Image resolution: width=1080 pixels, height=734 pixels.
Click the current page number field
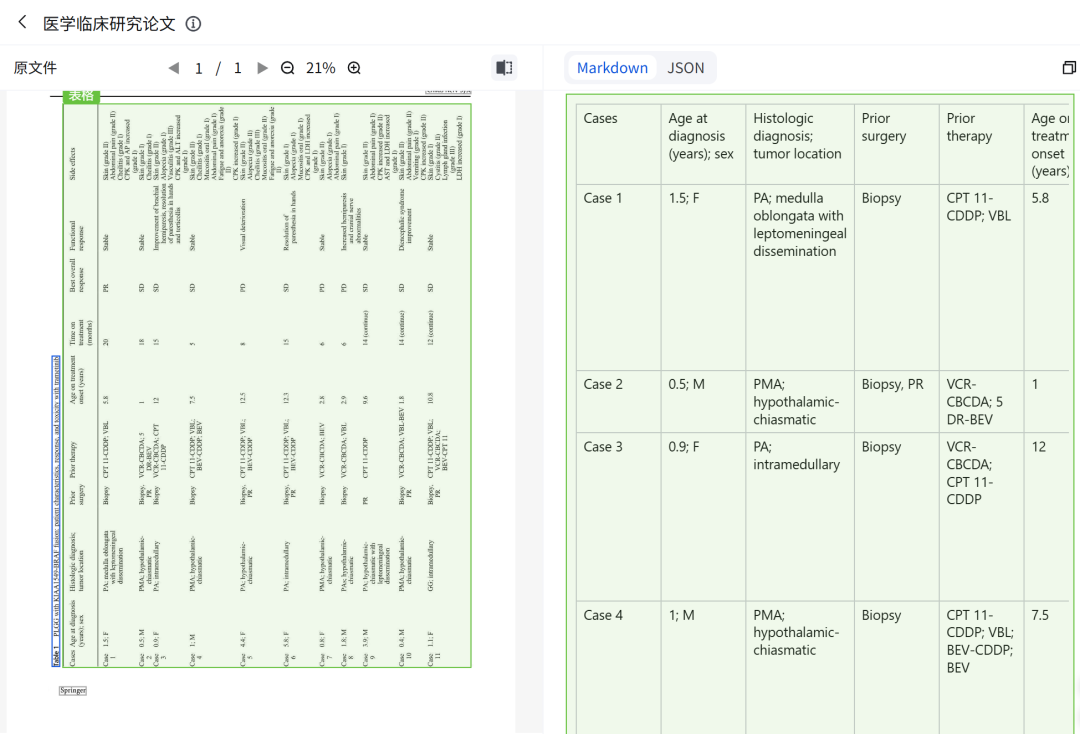pos(198,68)
